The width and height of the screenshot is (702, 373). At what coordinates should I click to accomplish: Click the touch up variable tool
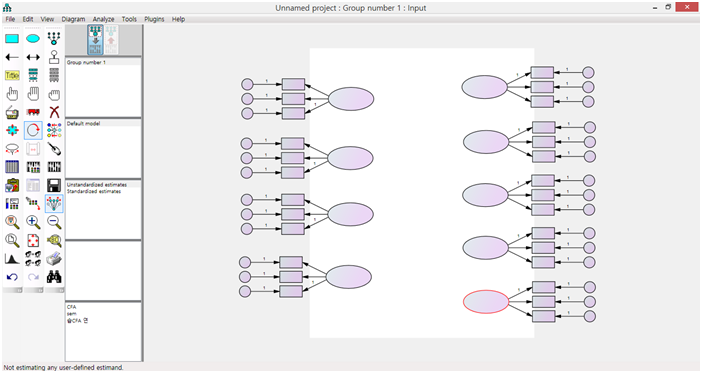[54, 149]
